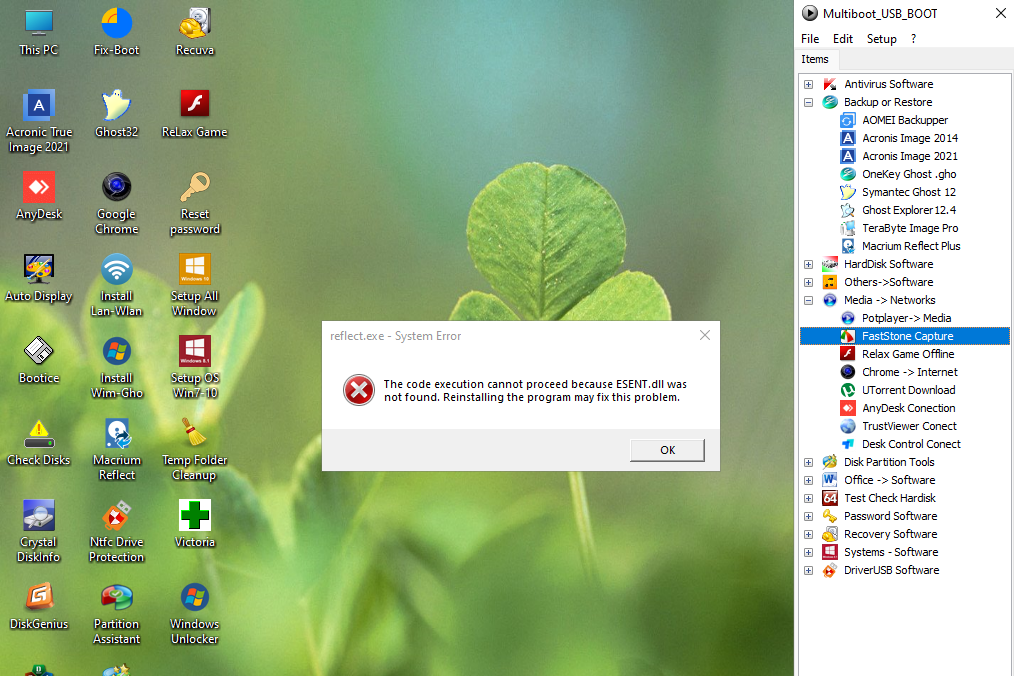Expand Recovery Software tree node
This screenshot has width=1014, height=676.
808,534
